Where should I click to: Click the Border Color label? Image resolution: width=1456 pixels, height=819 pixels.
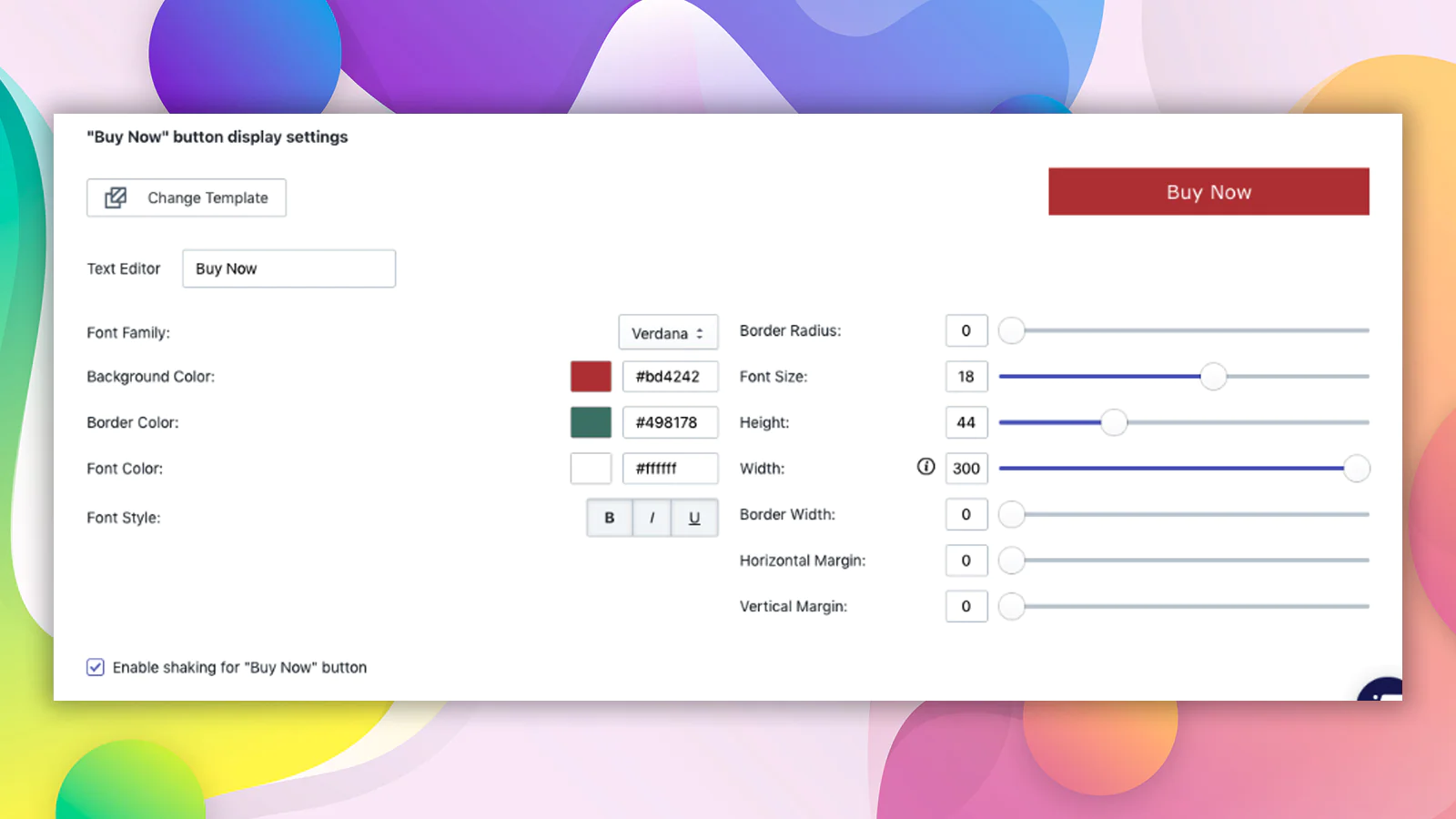[133, 422]
